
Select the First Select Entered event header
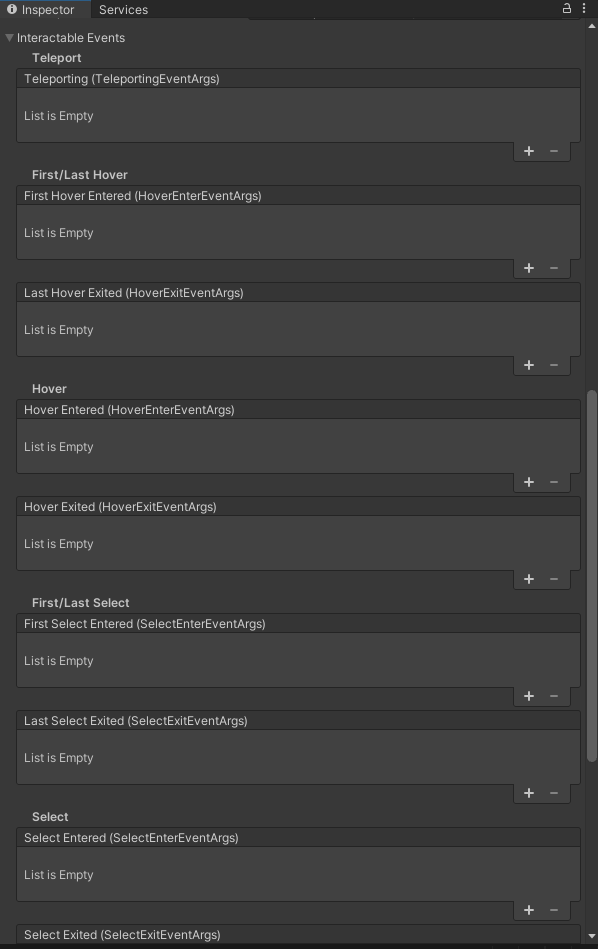click(298, 624)
